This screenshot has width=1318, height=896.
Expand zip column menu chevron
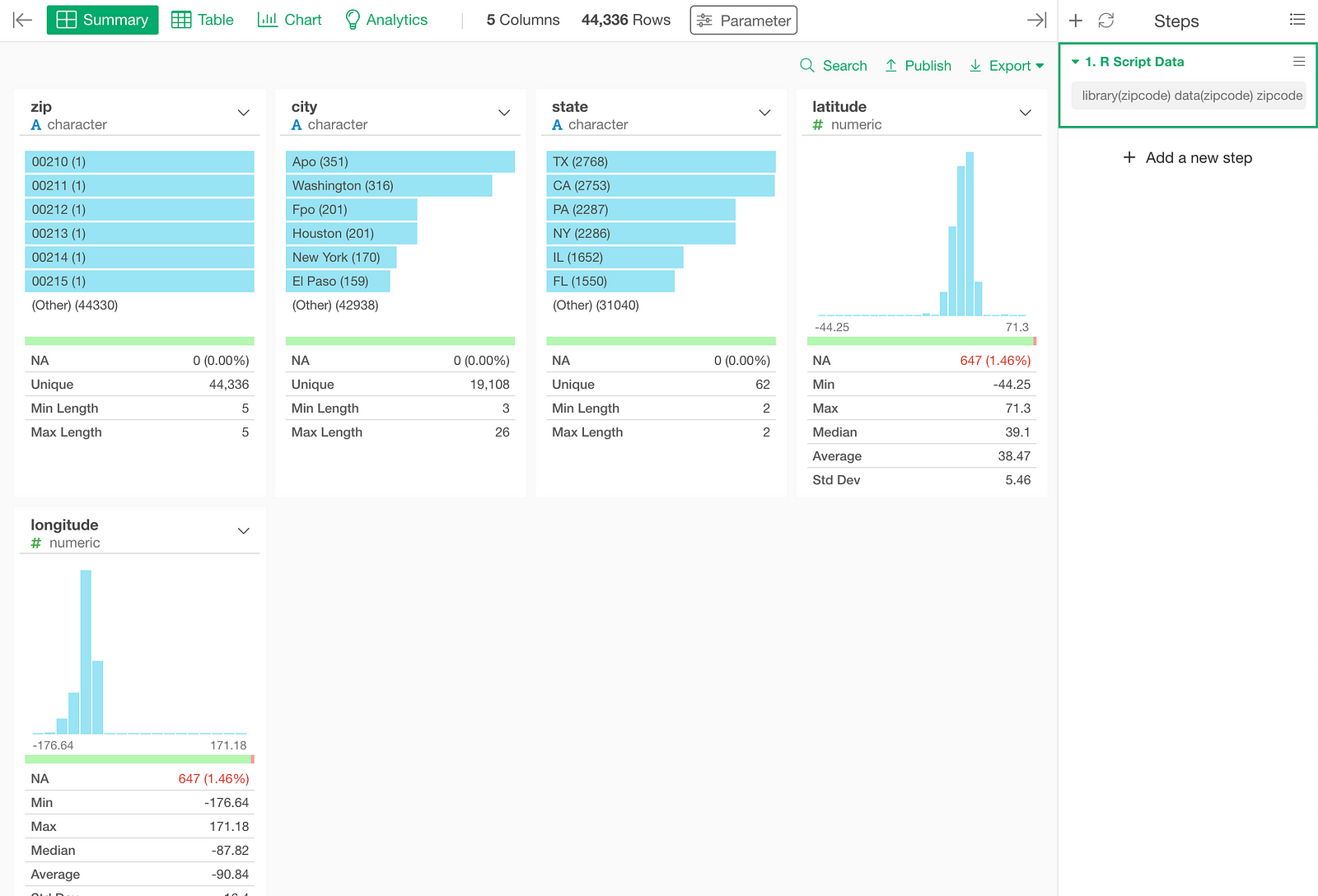[244, 113]
